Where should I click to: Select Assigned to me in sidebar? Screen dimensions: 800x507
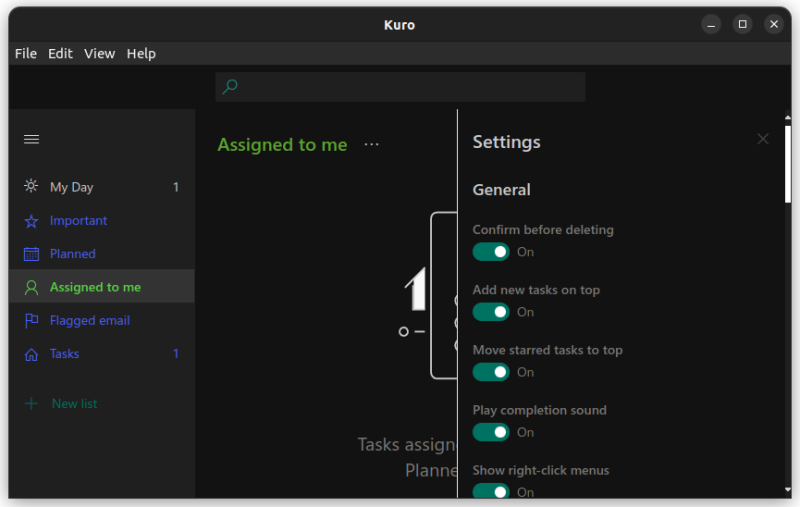[102, 287]
